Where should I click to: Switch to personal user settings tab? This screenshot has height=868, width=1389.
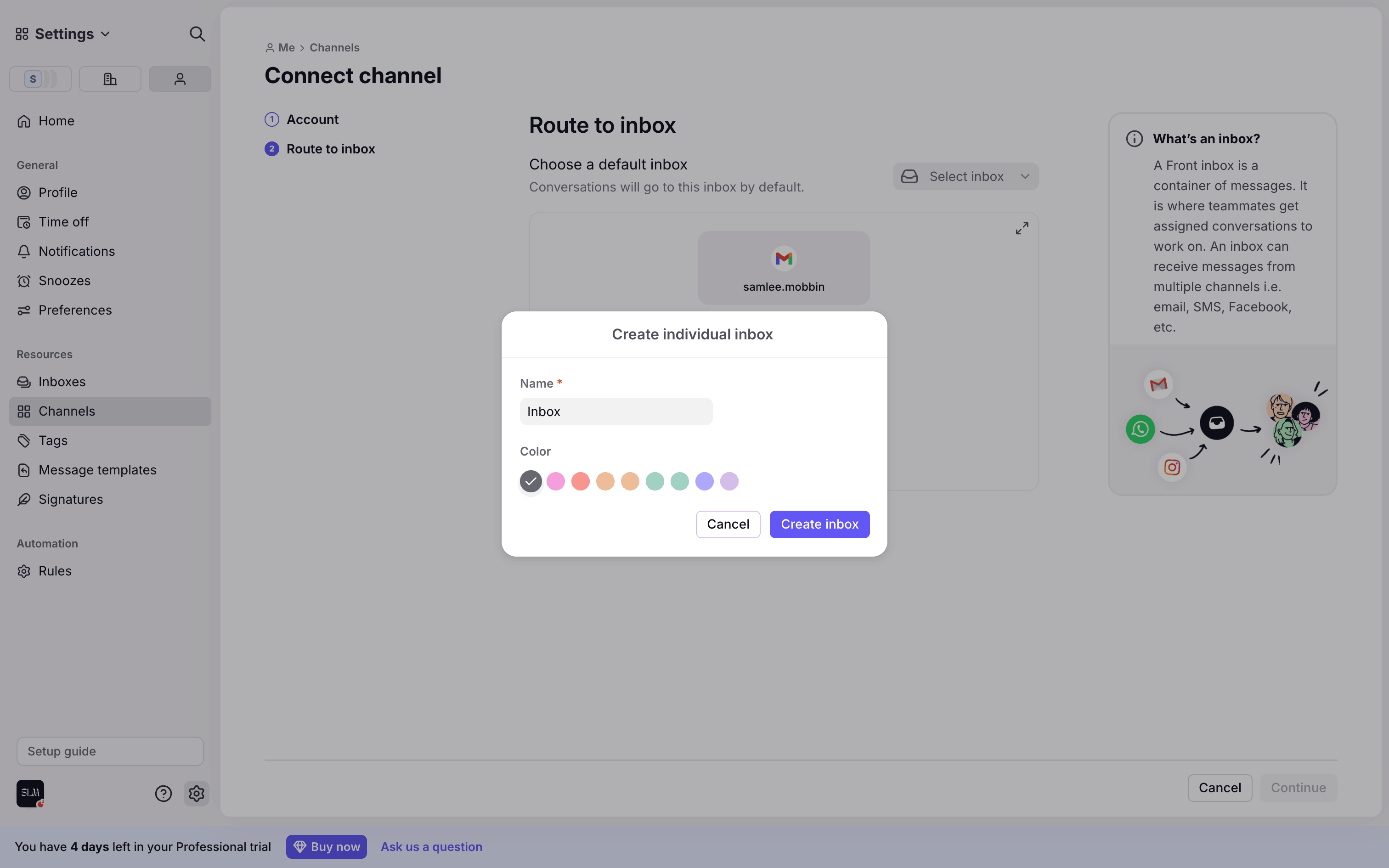coord(180,79)
